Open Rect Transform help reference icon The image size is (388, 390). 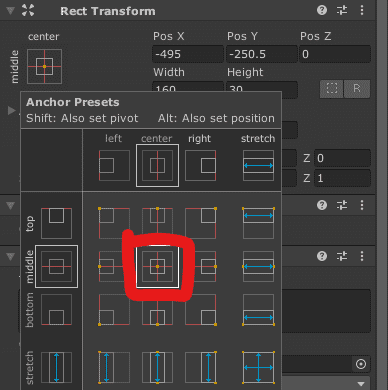coord(322,10)
